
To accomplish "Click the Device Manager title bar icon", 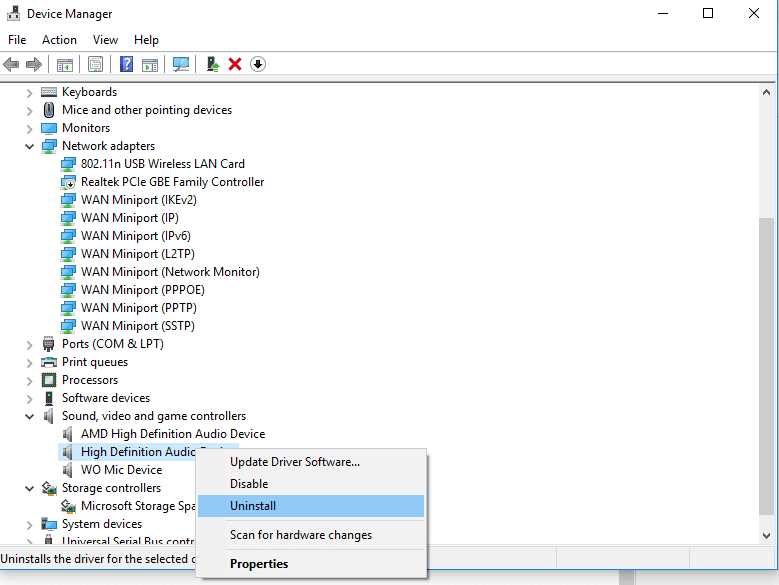I will click(x=13, y=13).
